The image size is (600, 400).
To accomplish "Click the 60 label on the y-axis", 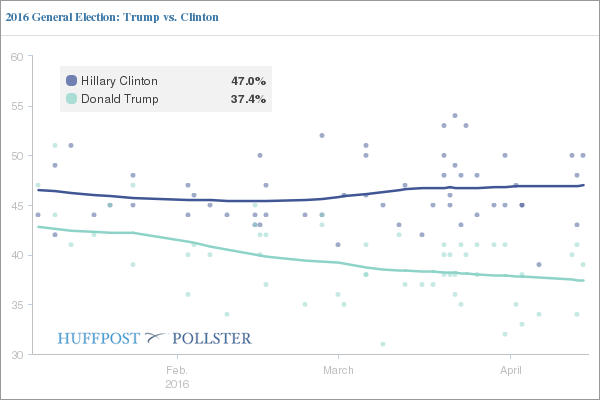I will point(17,57).
